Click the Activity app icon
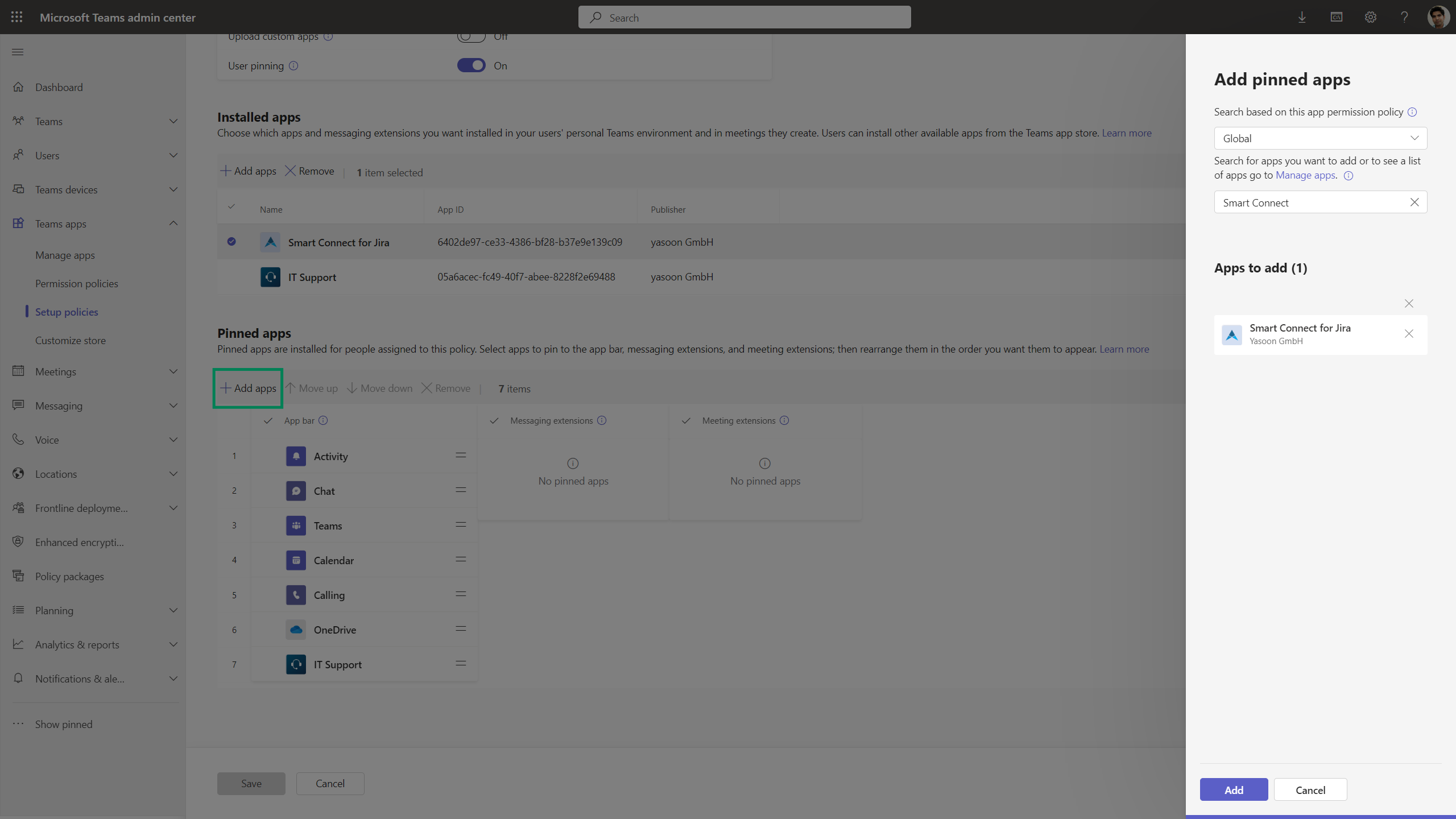1456x819 pixels. coord(295,456)
